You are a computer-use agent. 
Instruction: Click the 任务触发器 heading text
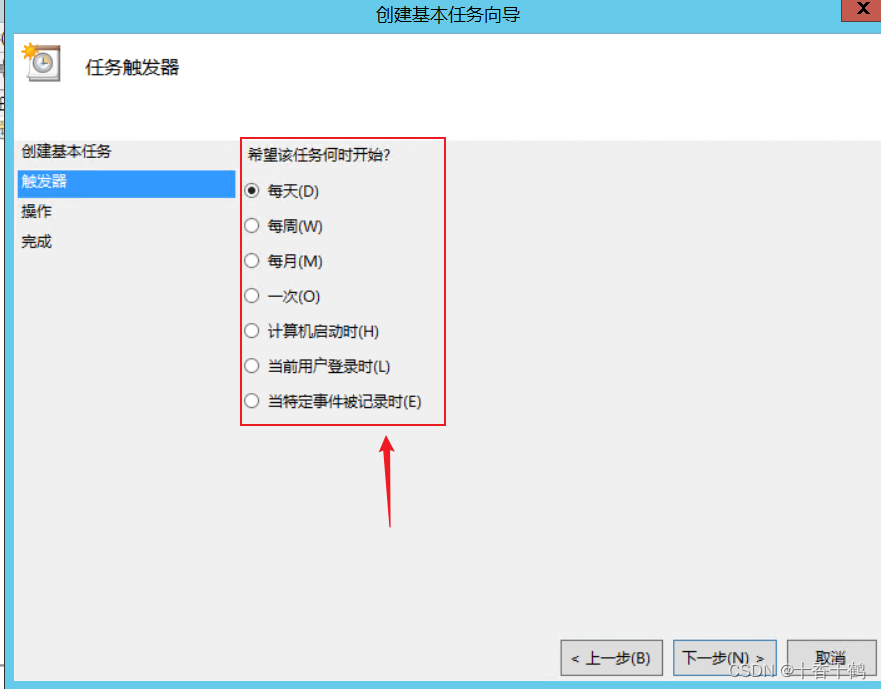tap(132, 67)
